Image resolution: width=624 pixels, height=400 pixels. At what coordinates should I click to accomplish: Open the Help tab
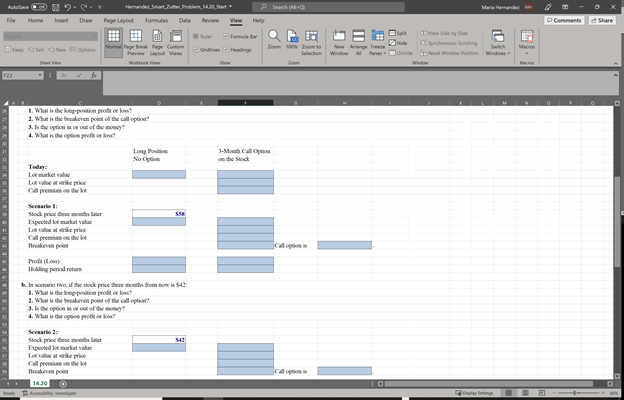(x=259, y=20)
